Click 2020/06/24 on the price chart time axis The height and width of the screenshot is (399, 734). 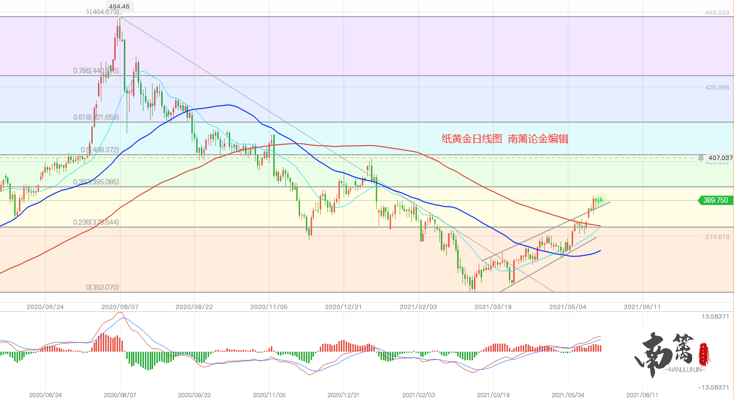[x=44, y=307]
